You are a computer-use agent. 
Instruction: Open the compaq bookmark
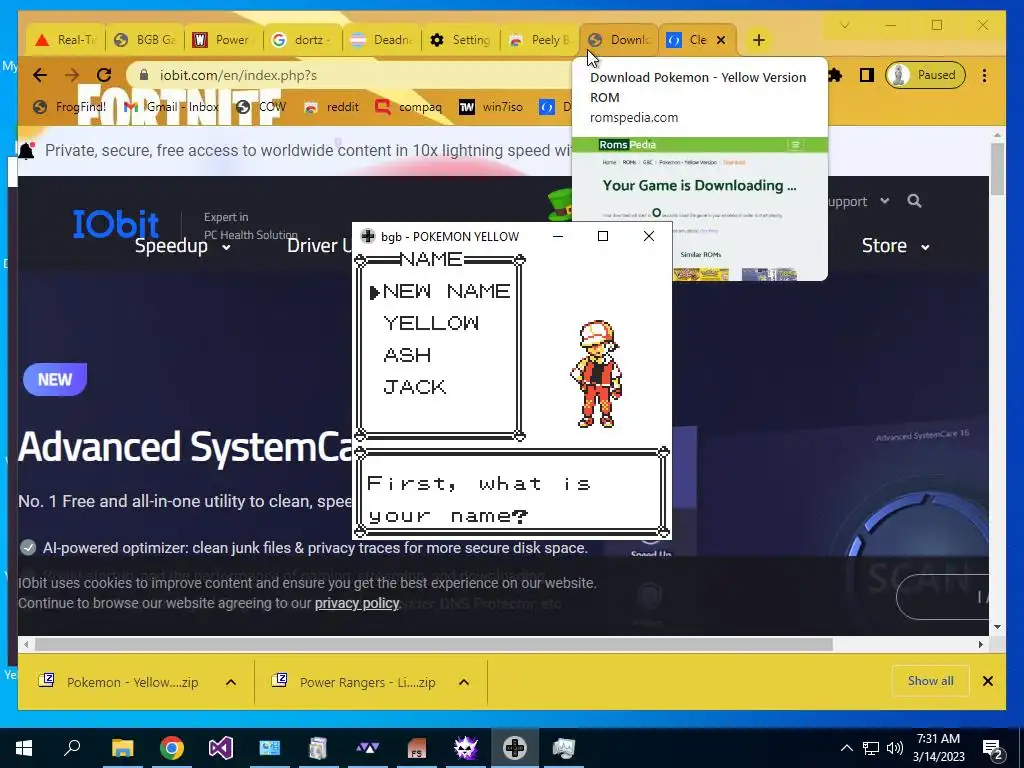pos(409,106)
